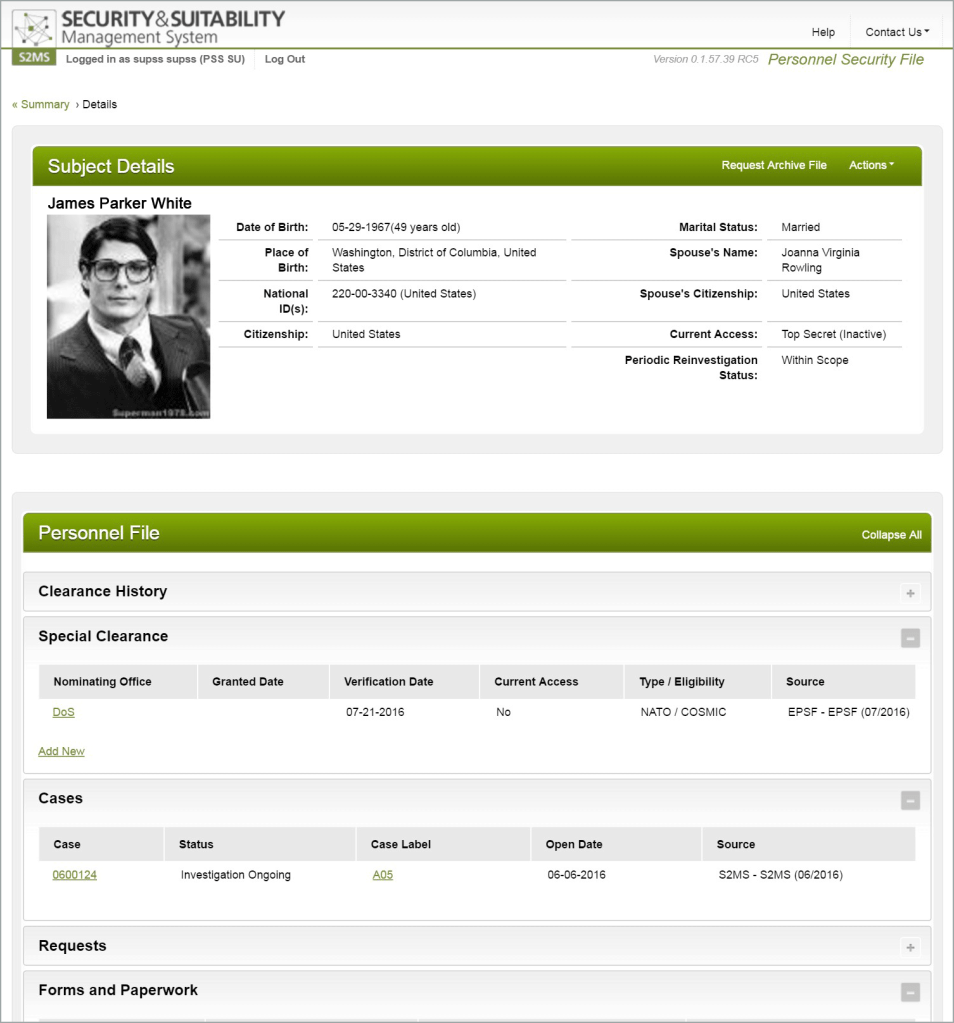954x1023 pixels.
Task: Expand the Clearance History section plus icon
Action: [910, 593]
